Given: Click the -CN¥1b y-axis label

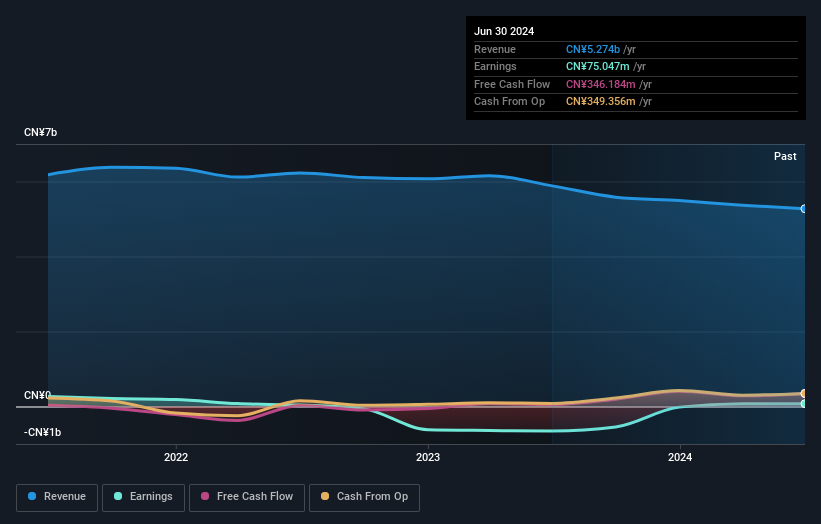Looking at the screenshot, I should pyautogui.click(x=42, y=432).
